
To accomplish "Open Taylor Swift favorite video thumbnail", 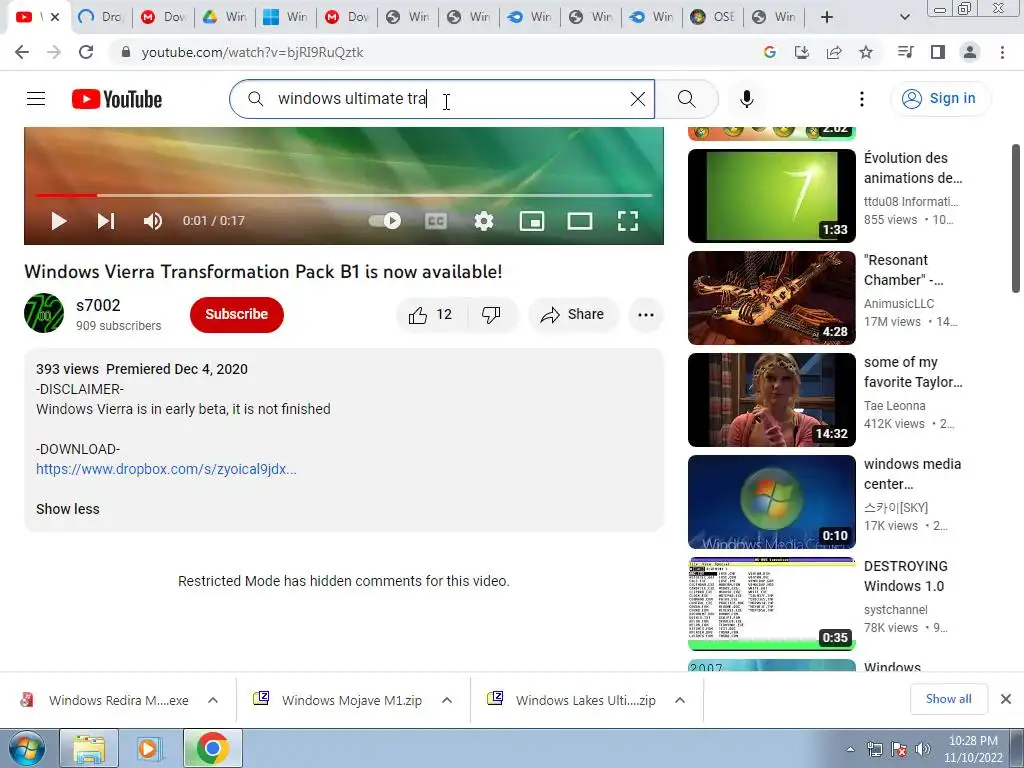I will [771, 400].
